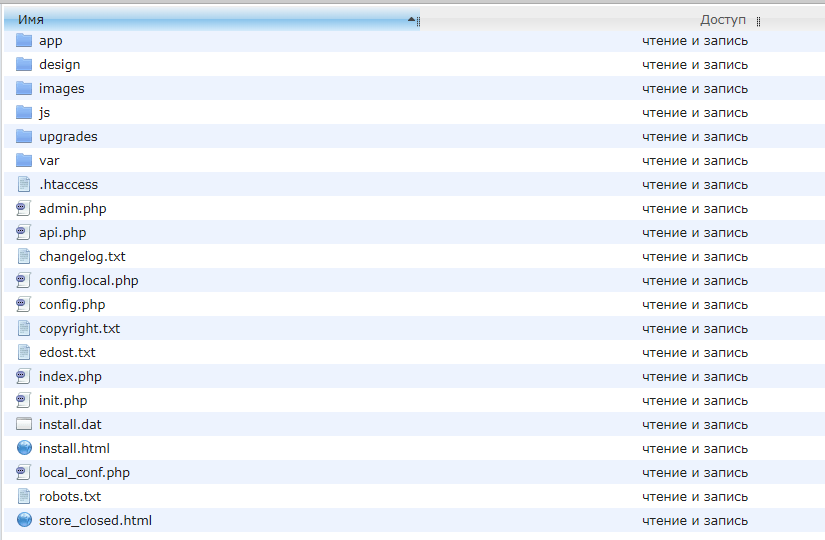Select the api.php file name
This screenshot has height=540, width=825.
(63, 233)
